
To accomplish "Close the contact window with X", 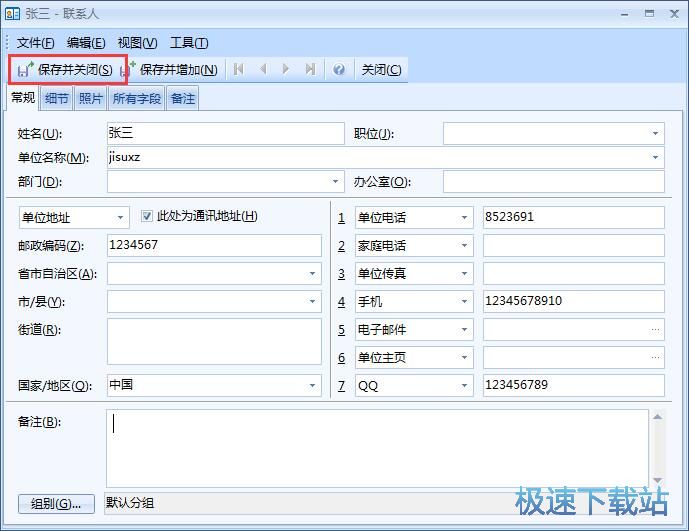I will coord(674,14).
